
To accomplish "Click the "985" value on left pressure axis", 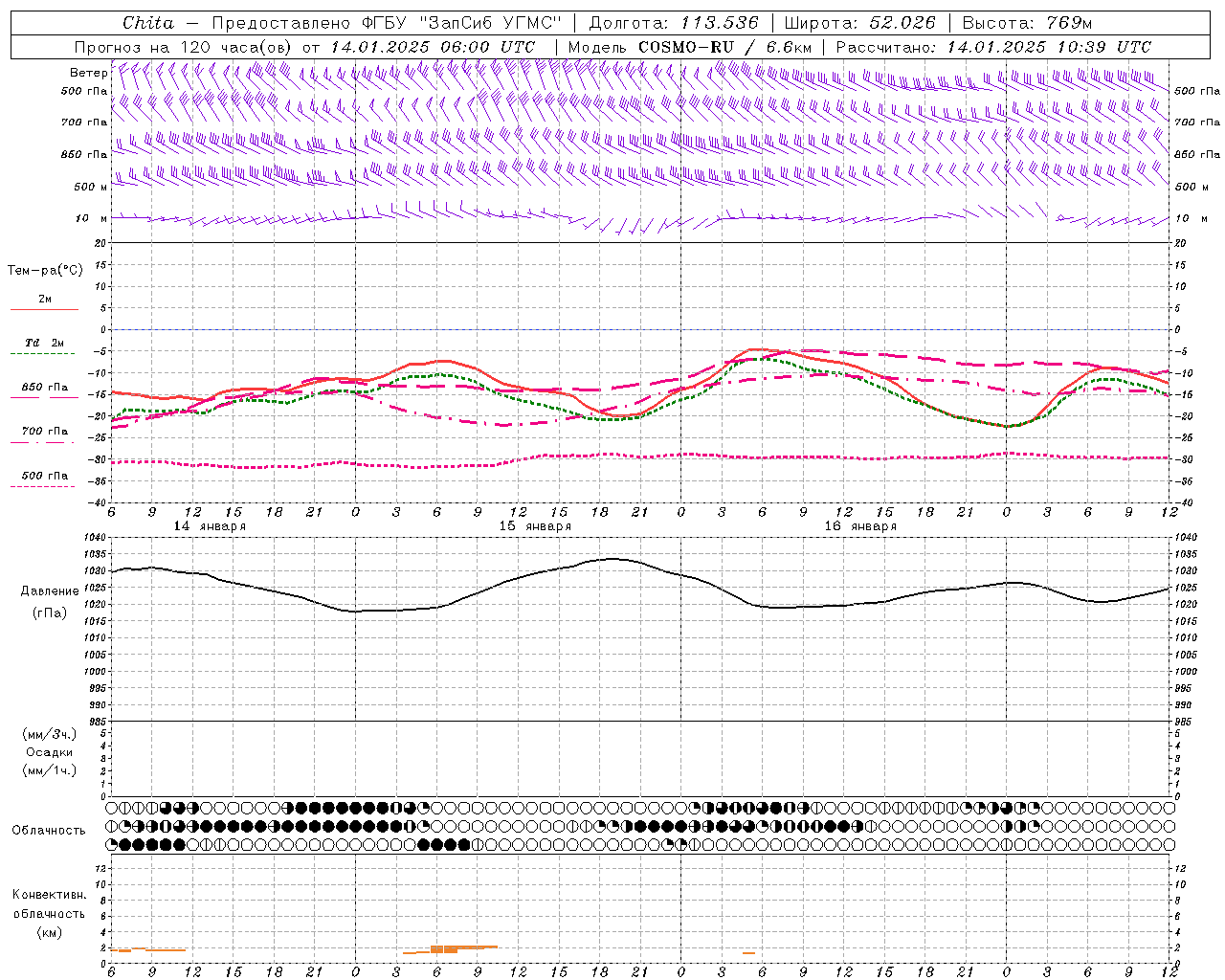I will pos(97,722).
